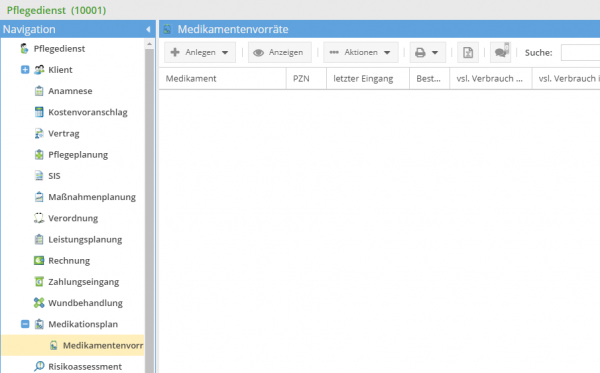Click the export to Excel icon
Viewport: 600px width, 373px height.
[x=468, y=52]
